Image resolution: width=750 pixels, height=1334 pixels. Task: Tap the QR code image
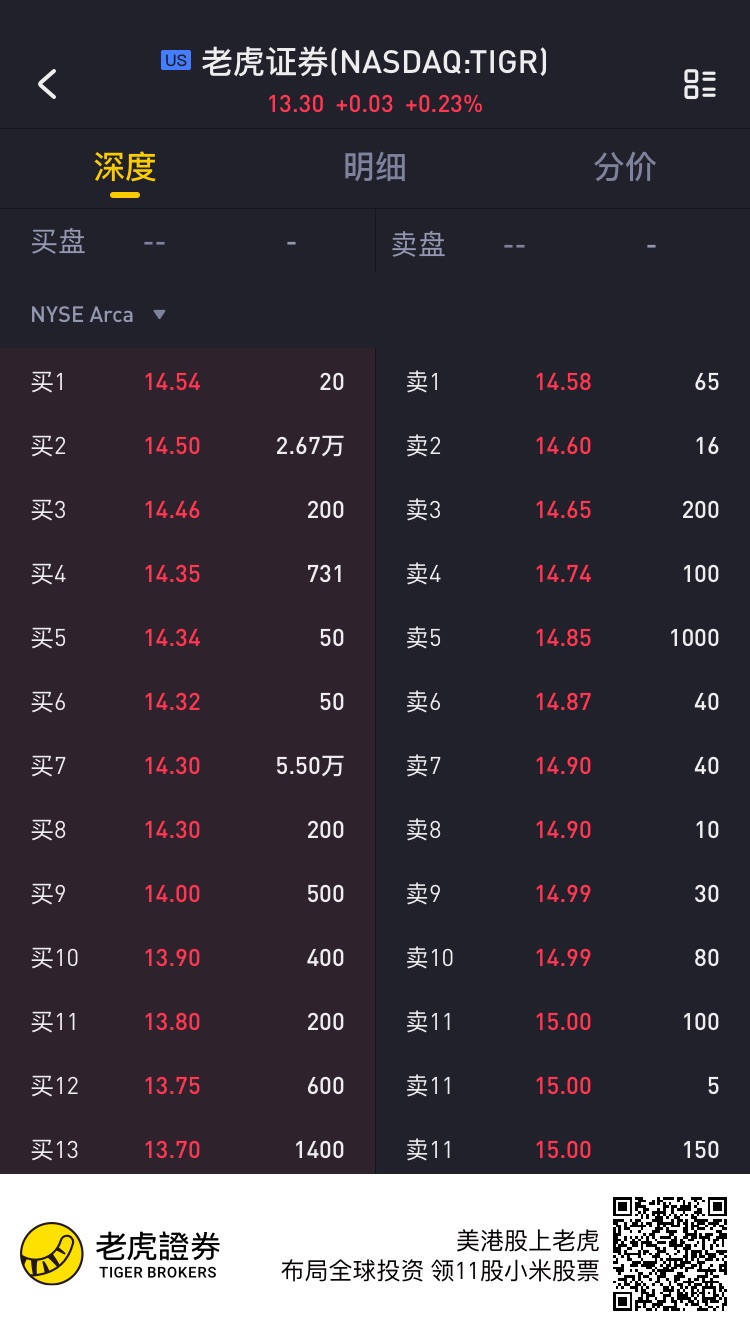(x=669, y=1253)
